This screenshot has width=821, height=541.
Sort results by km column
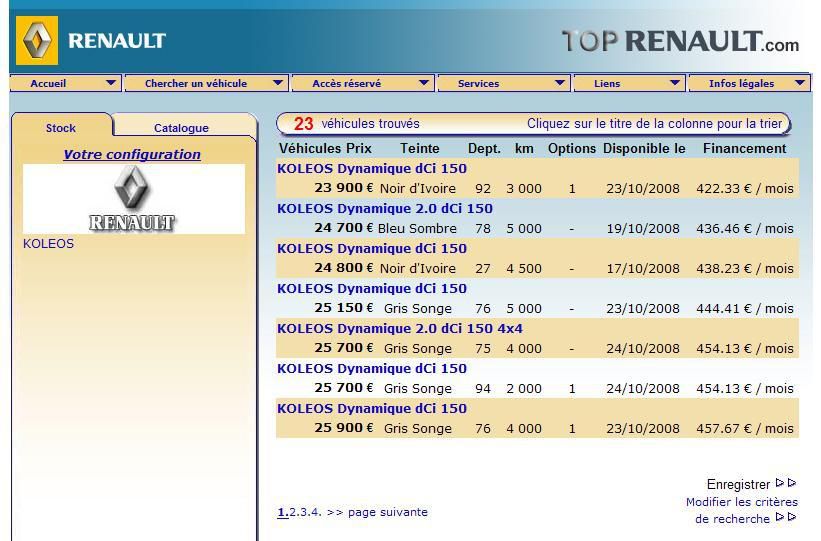click(x=524, y=148)
